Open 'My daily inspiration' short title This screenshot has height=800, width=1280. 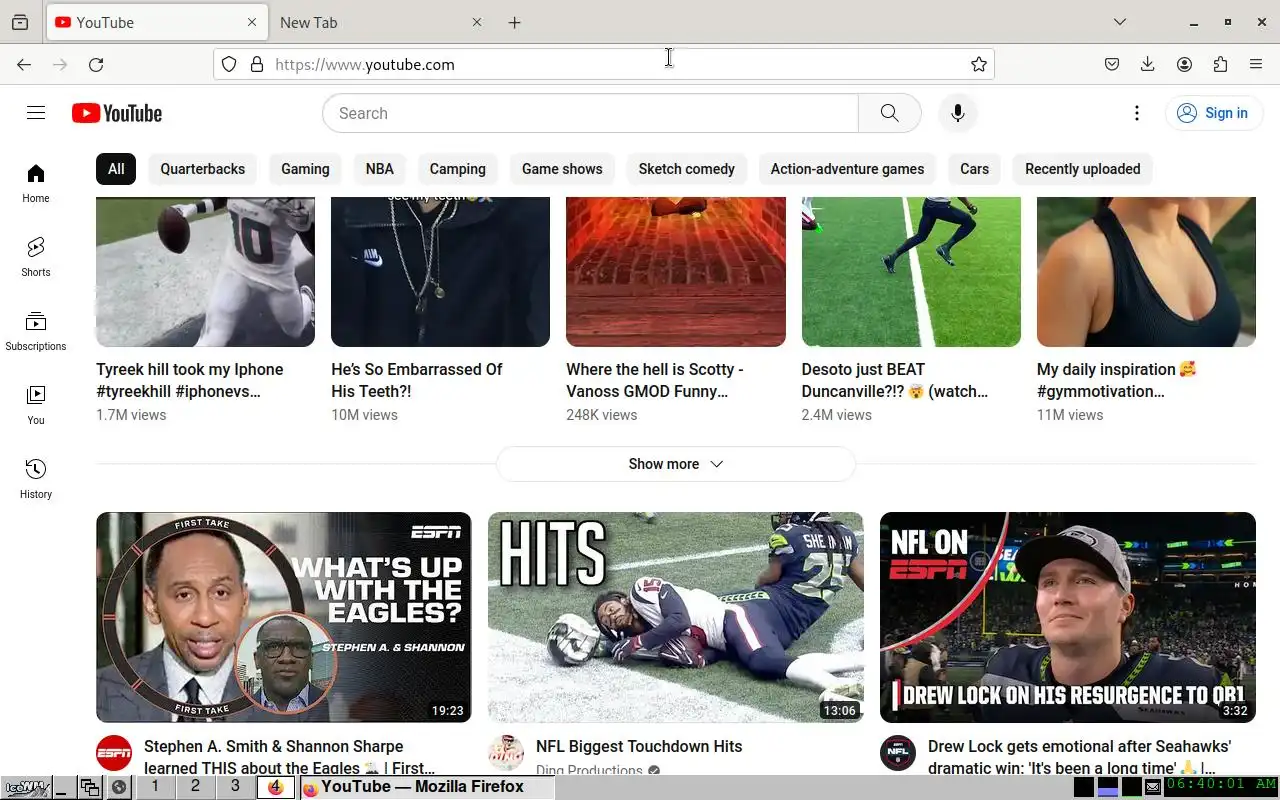(x=1117, y=380)
